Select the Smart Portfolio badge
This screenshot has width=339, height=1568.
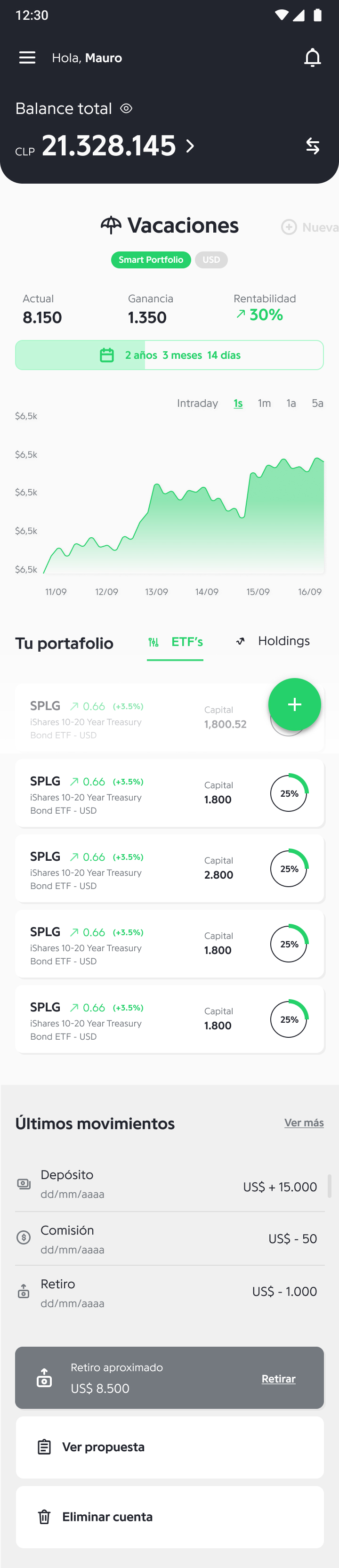pyautogui.click(x=151, y=260)
